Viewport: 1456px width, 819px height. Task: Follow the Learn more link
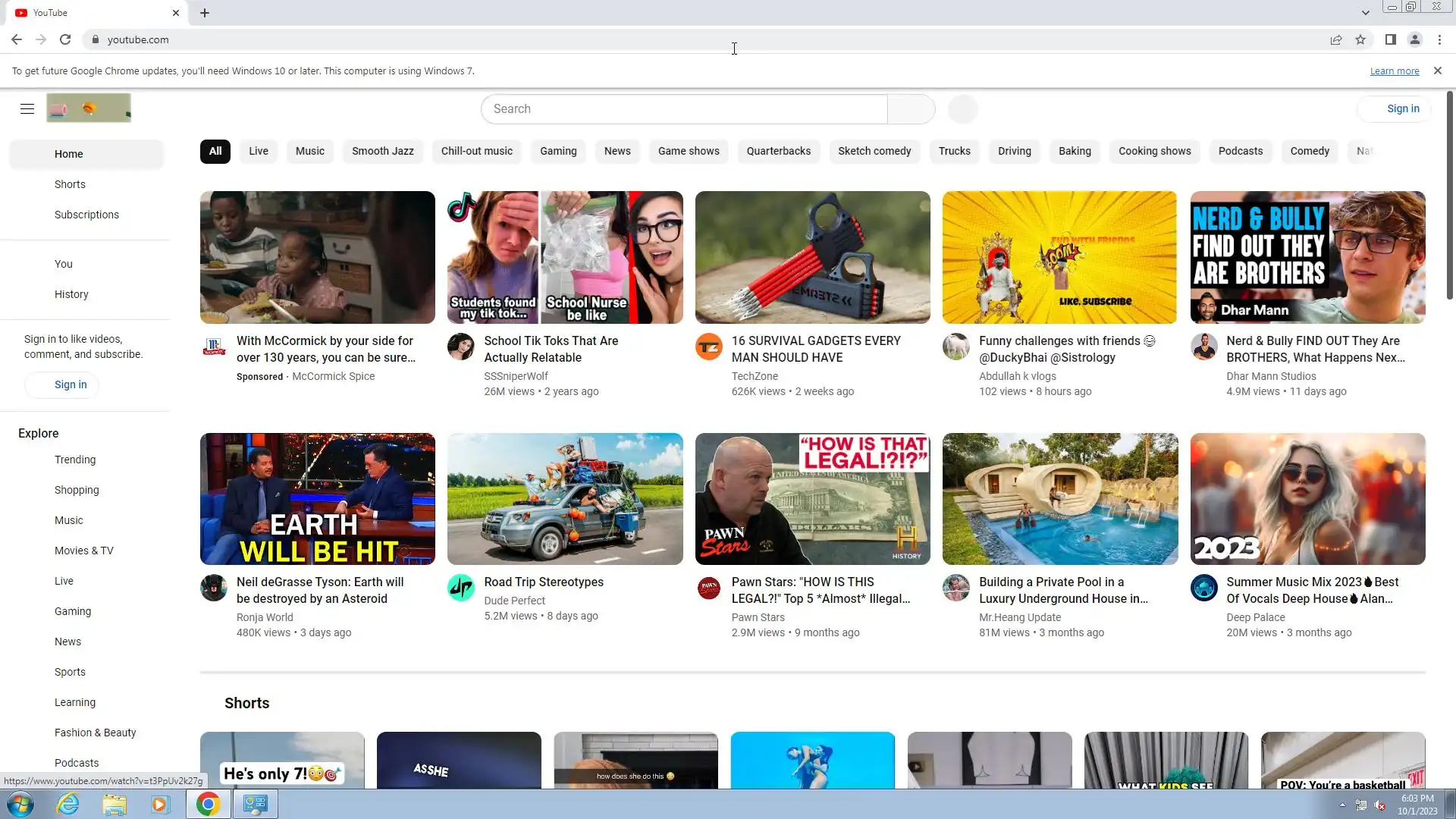(x=1394, y=71)
